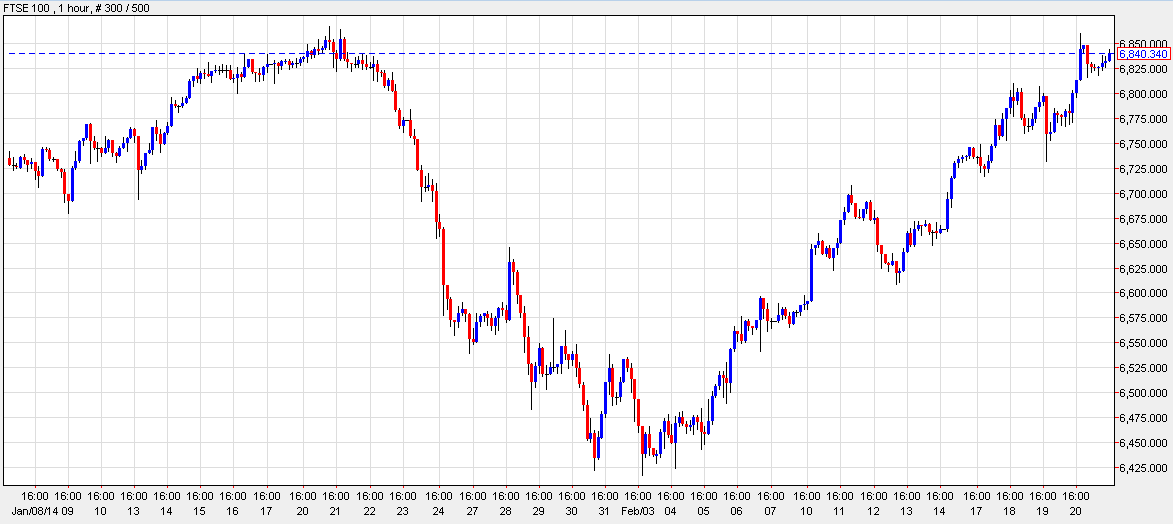Select the date label 30 on time axis
Screen dimensions: 1173x524
572,510
